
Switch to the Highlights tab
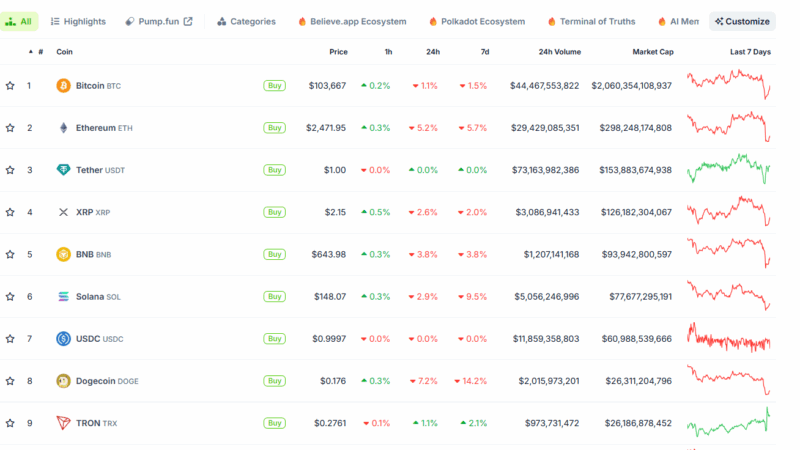(x=79, y=21)
